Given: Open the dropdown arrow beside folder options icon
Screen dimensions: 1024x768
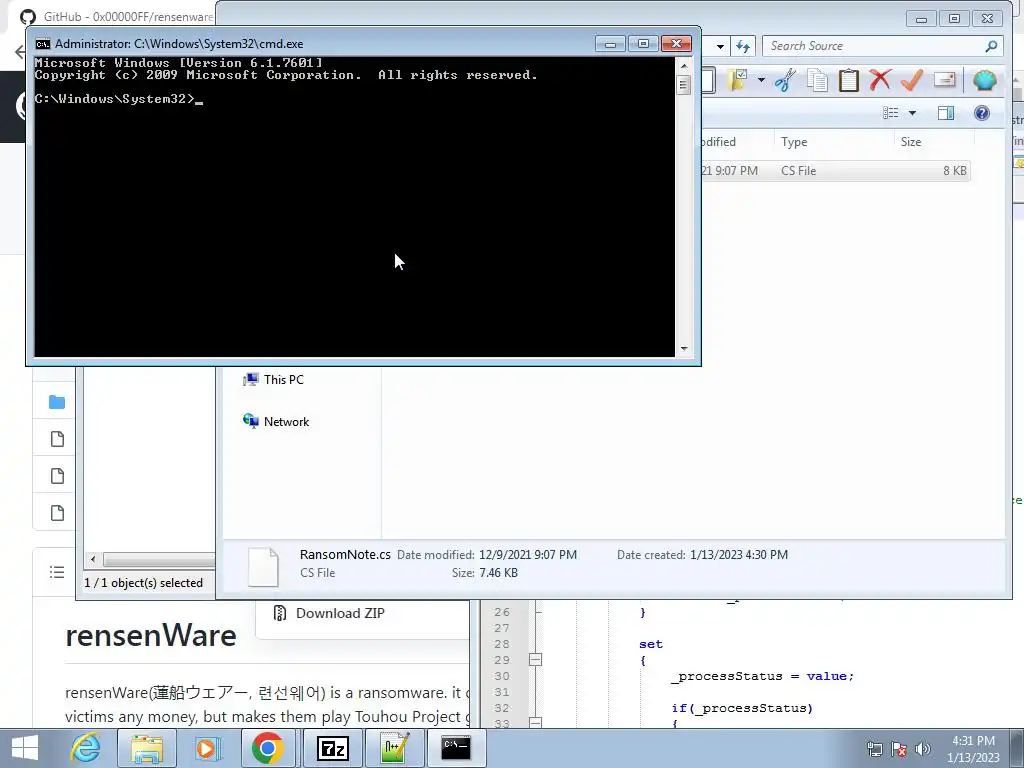Looking at the screenshot, I should click(x=761, y=80).
